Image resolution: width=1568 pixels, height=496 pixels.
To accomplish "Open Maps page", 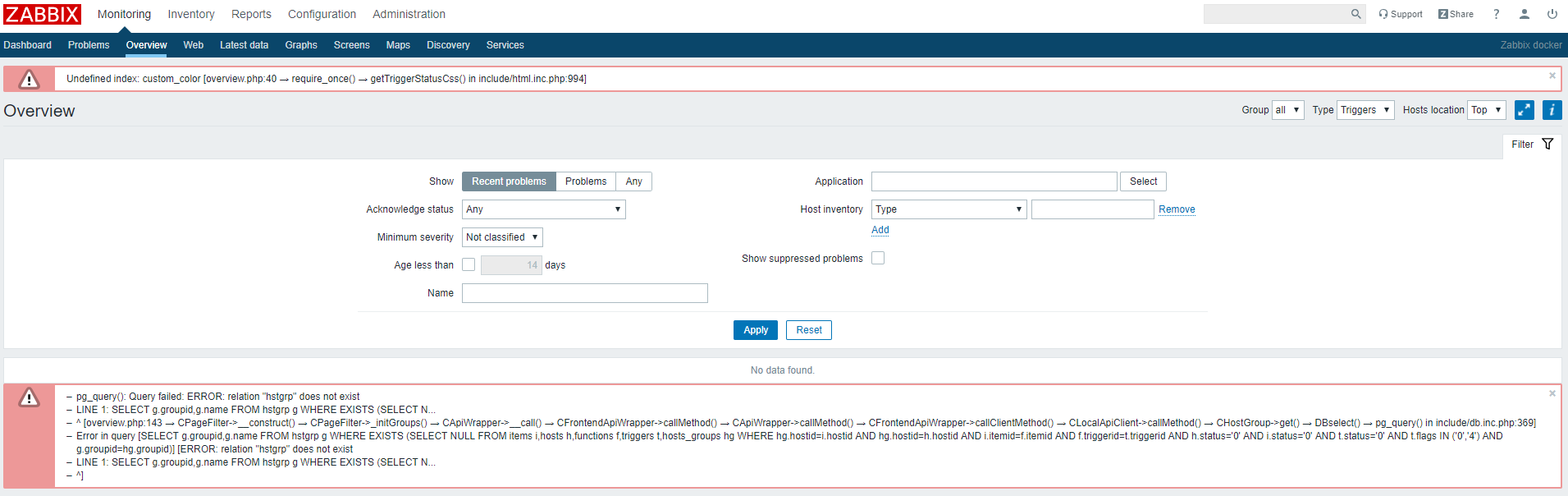I will pos(398,45).
